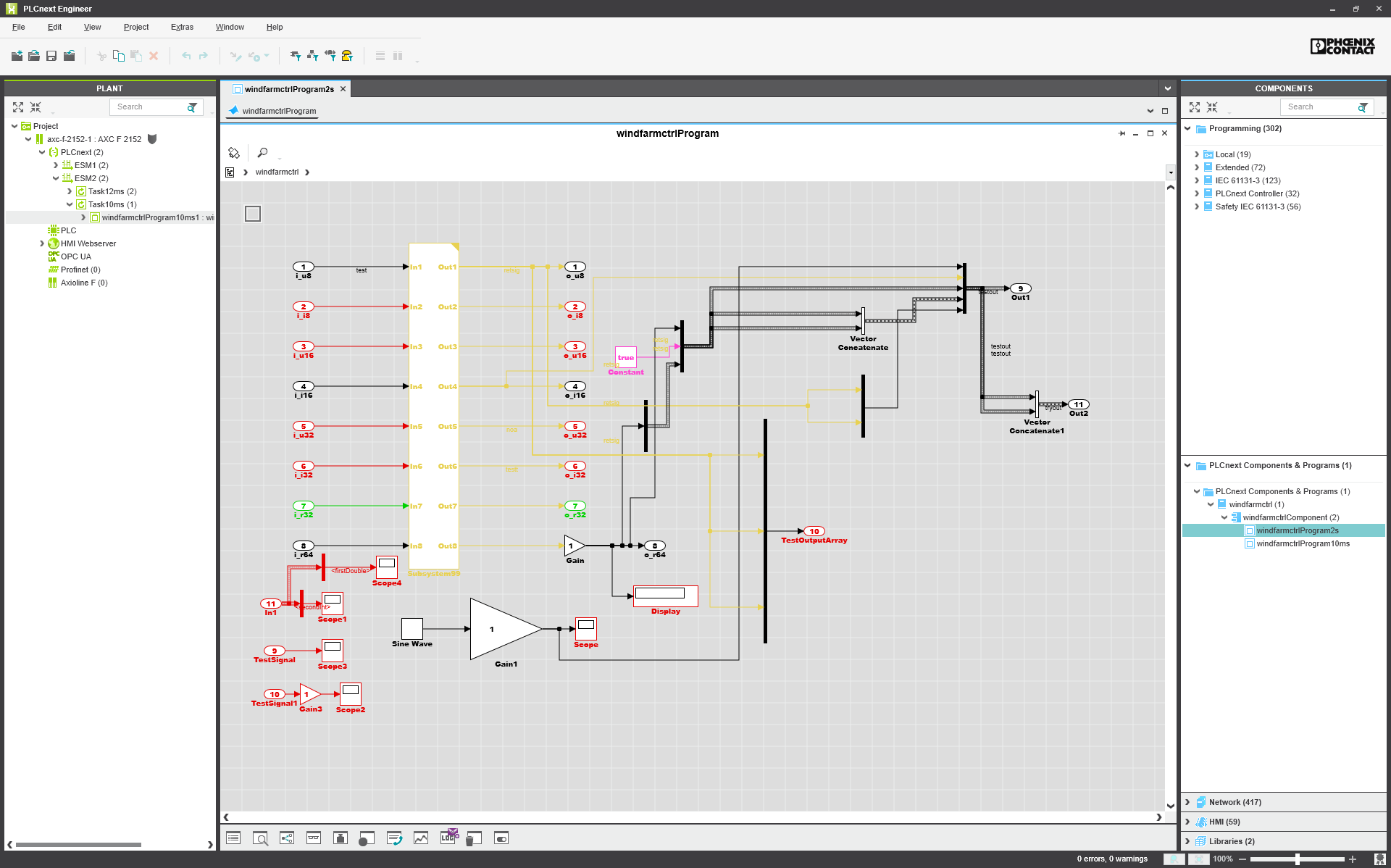The image size is (1391, 868).
Task: Expand the IEC 61131-3 (123) category
Action: click(x=1197, y=180)
